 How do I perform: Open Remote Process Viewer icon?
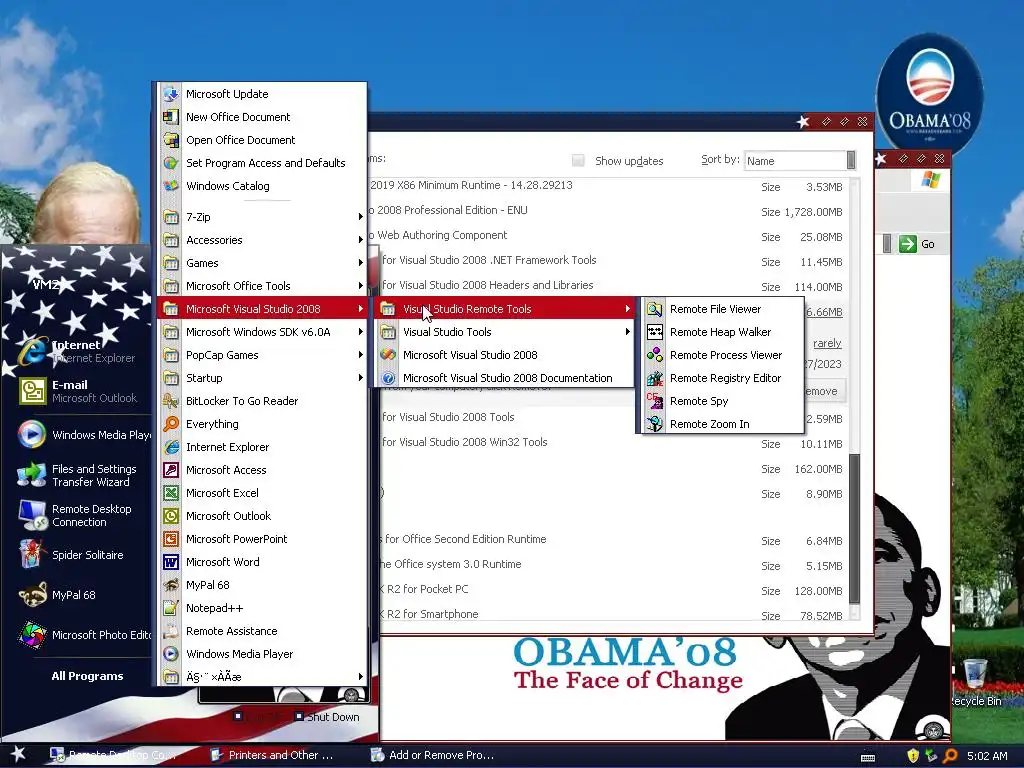click(x=654, y=355)
